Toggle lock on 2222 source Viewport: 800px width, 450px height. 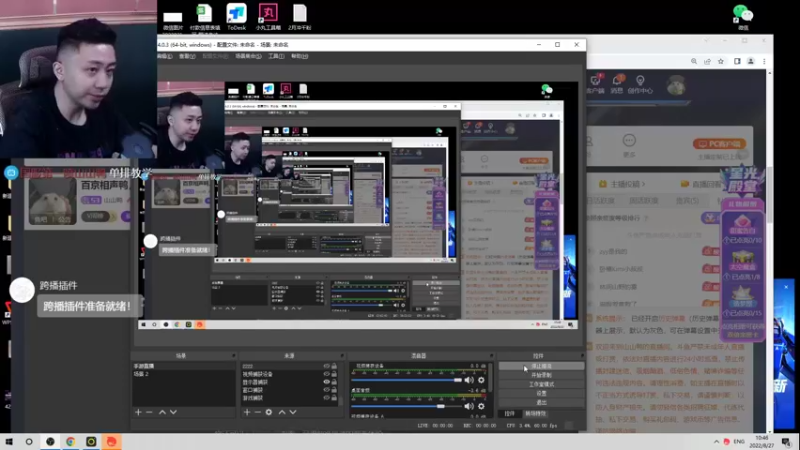click(x=334, y=366)
